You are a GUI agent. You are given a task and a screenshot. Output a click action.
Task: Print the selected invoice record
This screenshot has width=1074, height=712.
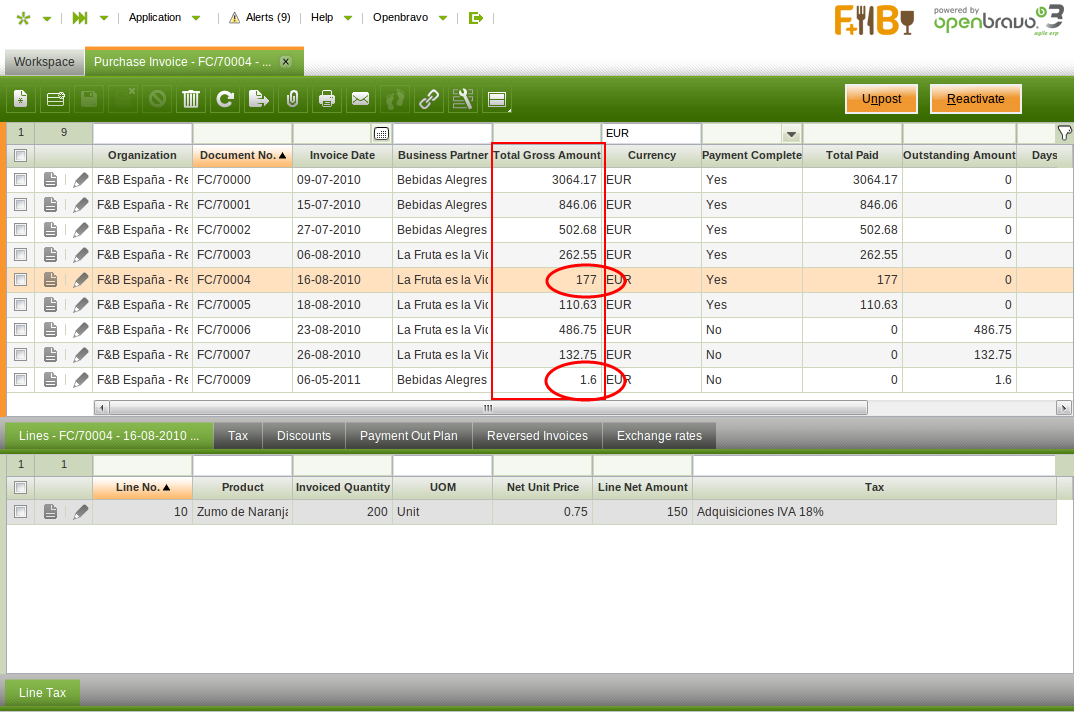coord(326,99)
